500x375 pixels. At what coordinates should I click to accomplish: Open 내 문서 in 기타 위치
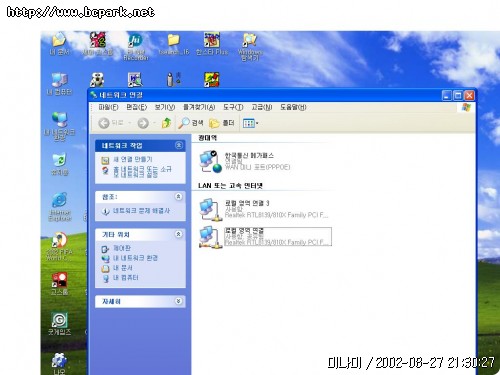117,268
